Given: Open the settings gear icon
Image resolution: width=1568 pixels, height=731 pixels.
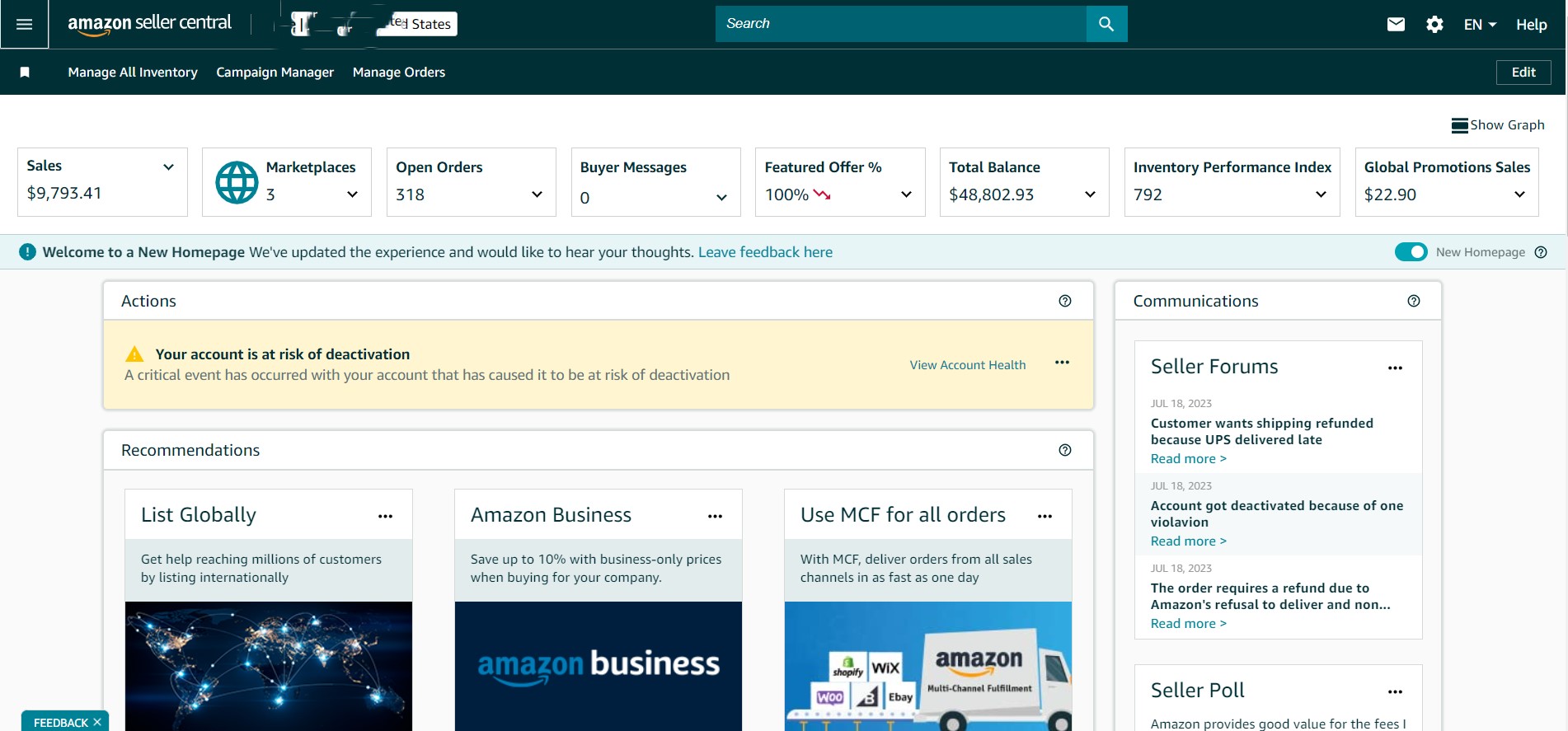Looking at the screenshot, I should (x=1434, y=25).
